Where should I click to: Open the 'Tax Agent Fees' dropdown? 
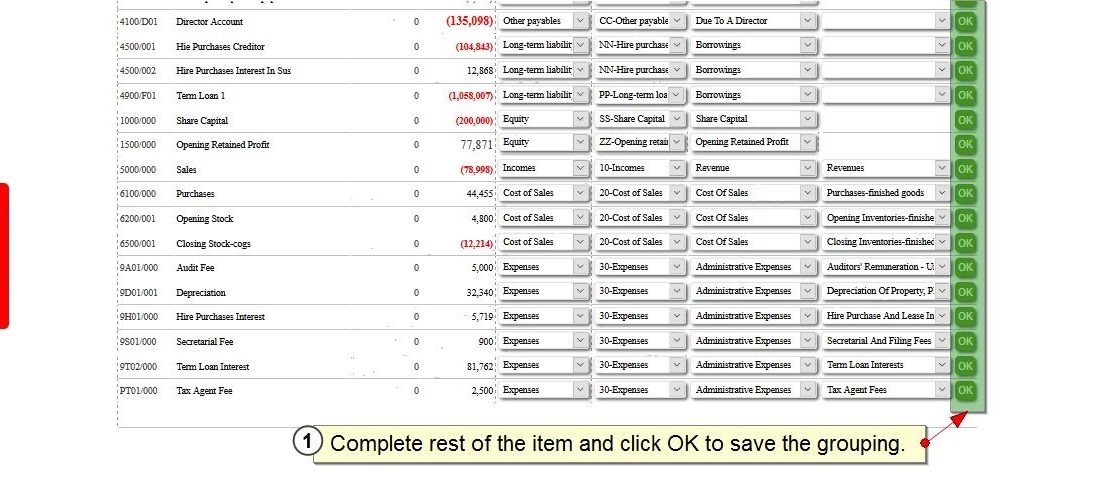click(941, 390)
